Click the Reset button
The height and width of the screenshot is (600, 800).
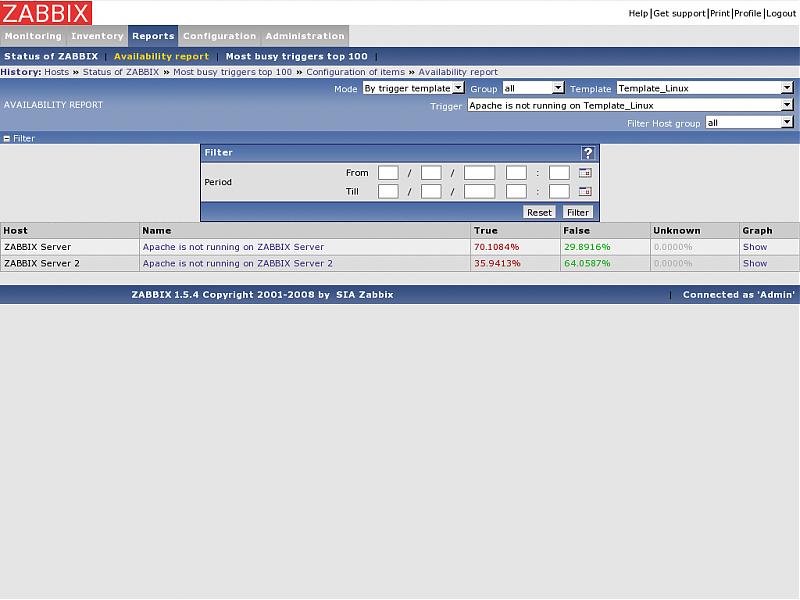point(539,212)
